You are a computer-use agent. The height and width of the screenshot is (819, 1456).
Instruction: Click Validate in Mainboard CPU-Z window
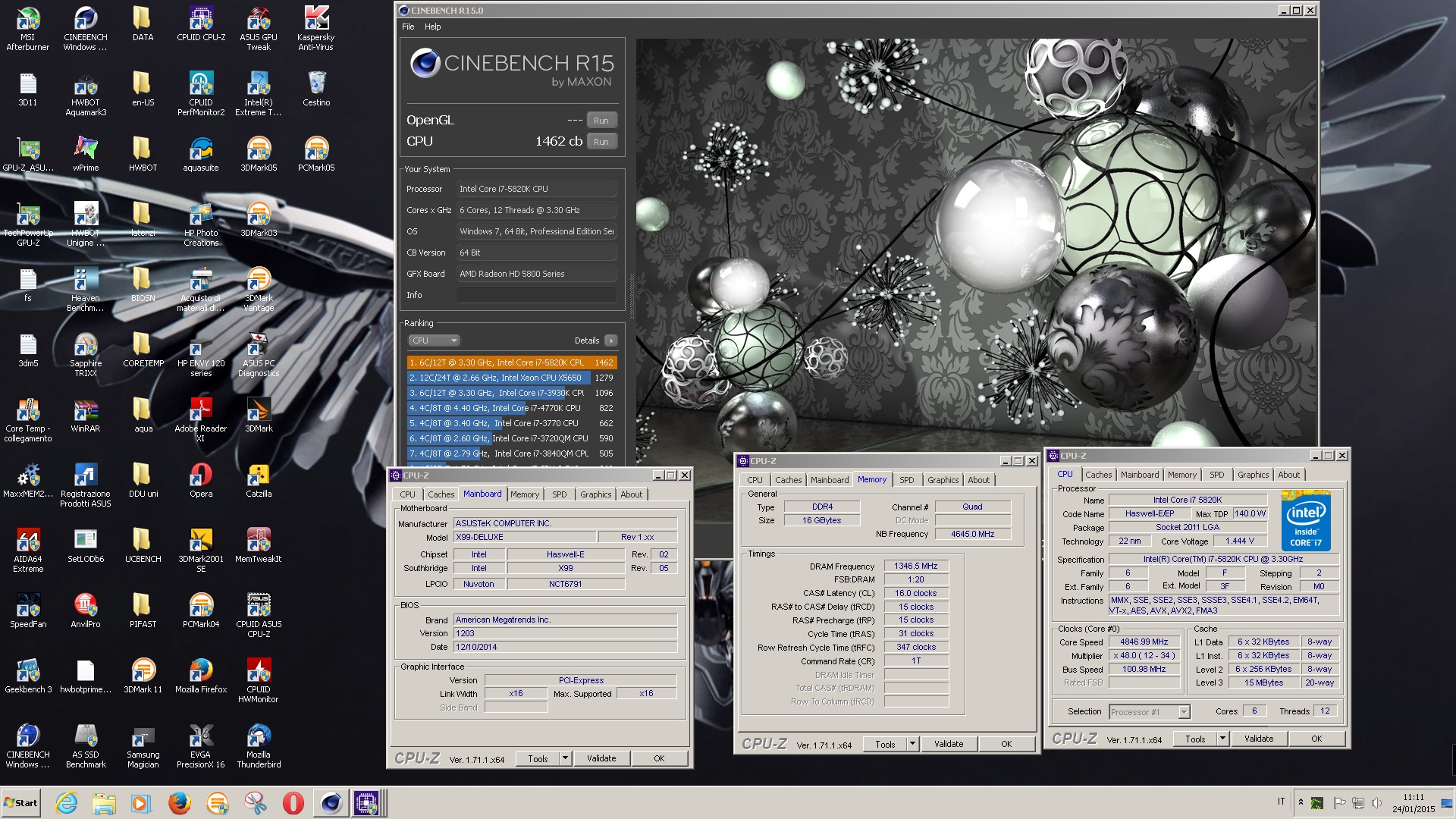[601, 758]
